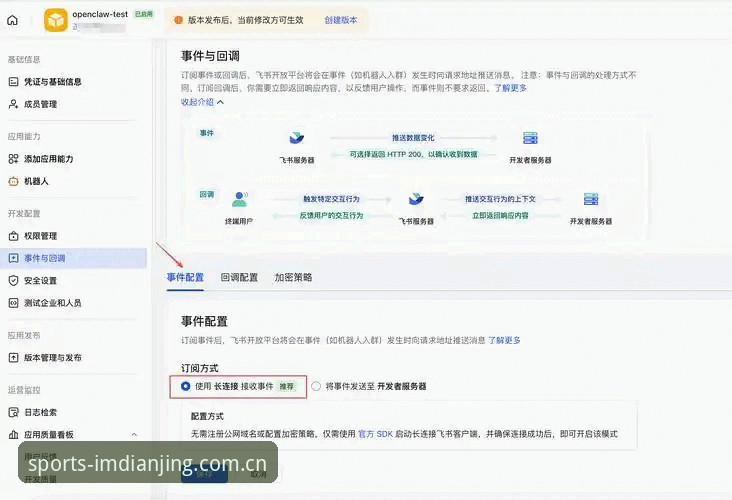
Task: Click the 版本管理与发布 upload icon
Action: (x=14, y=358)
